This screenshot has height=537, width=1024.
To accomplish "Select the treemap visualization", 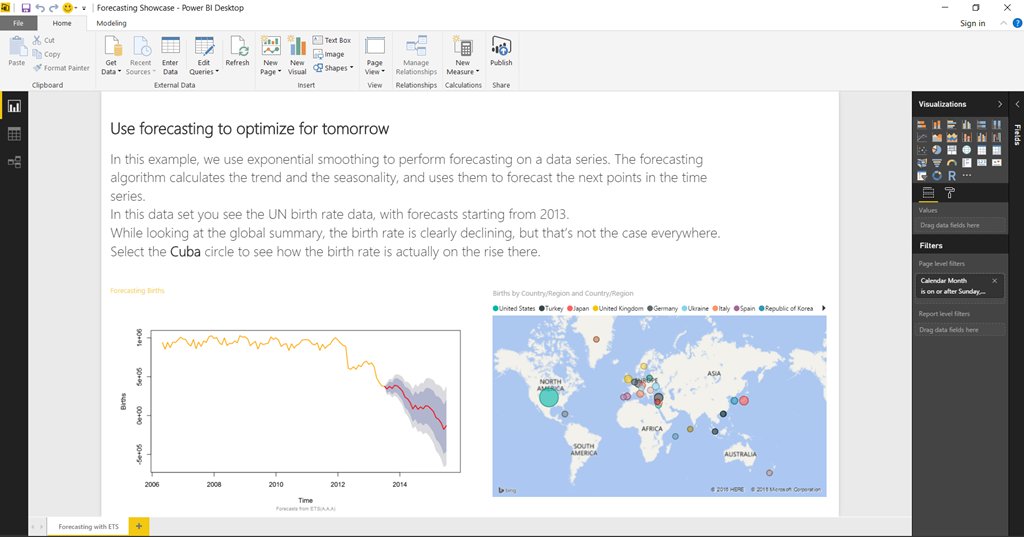I will [x=952, y=150].
